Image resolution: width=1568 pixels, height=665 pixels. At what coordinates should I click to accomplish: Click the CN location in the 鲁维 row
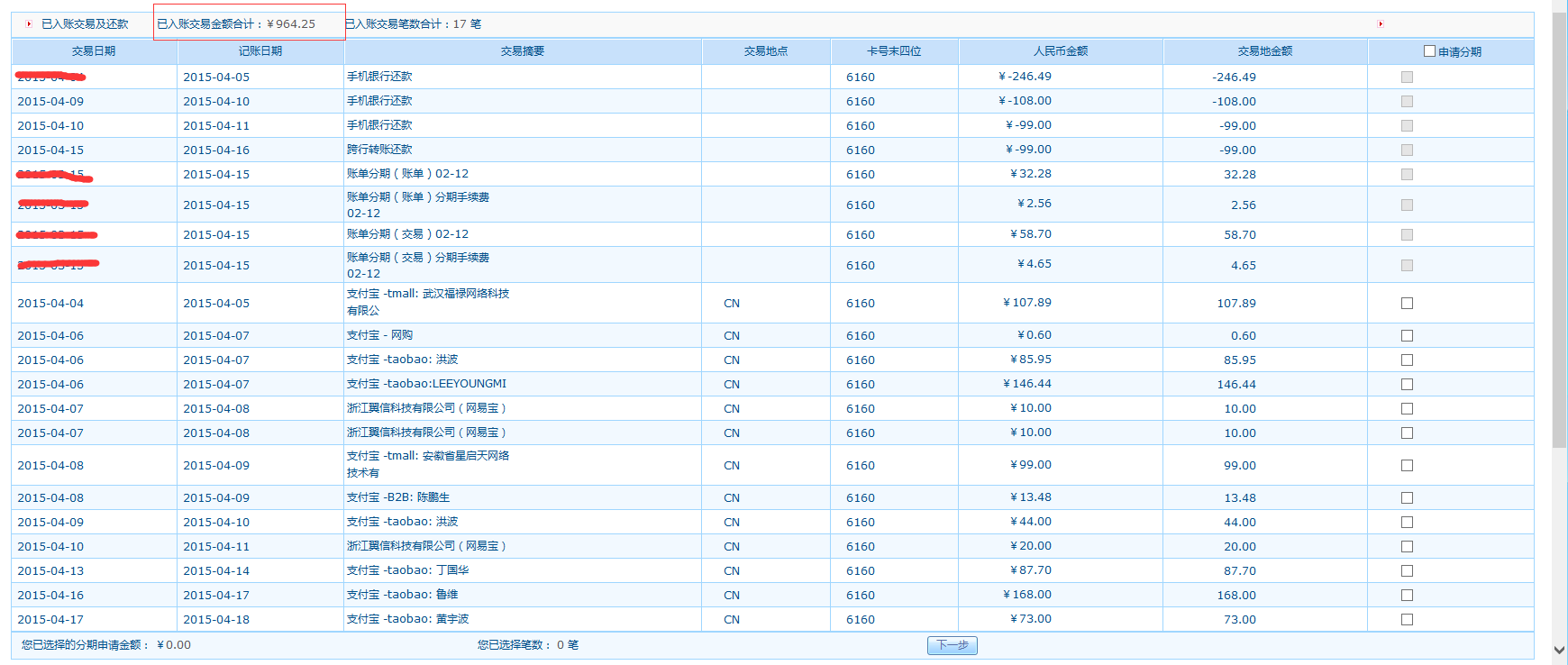732,596
